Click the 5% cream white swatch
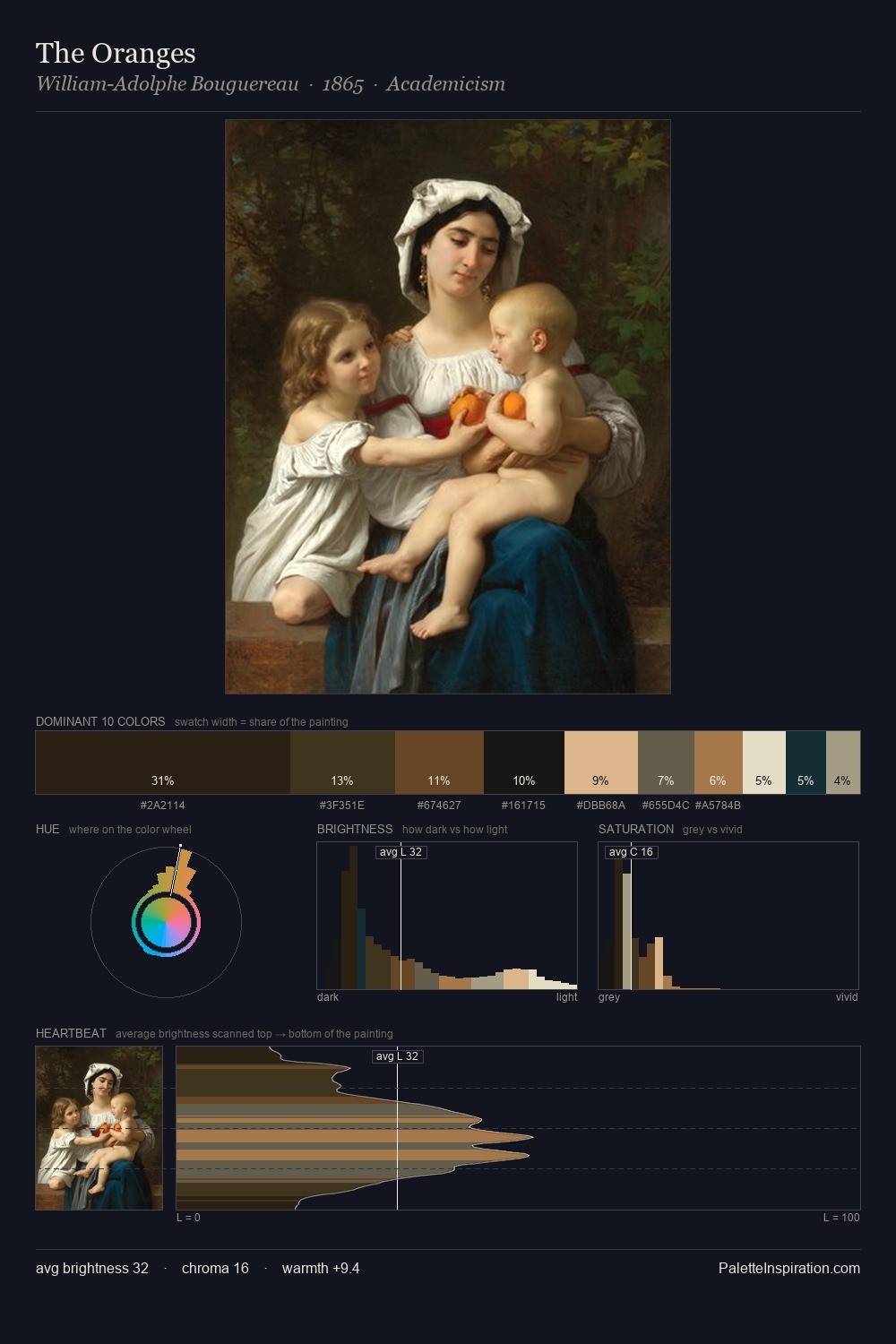Viewport: 896px width, 1344px height. click(764, 762)
